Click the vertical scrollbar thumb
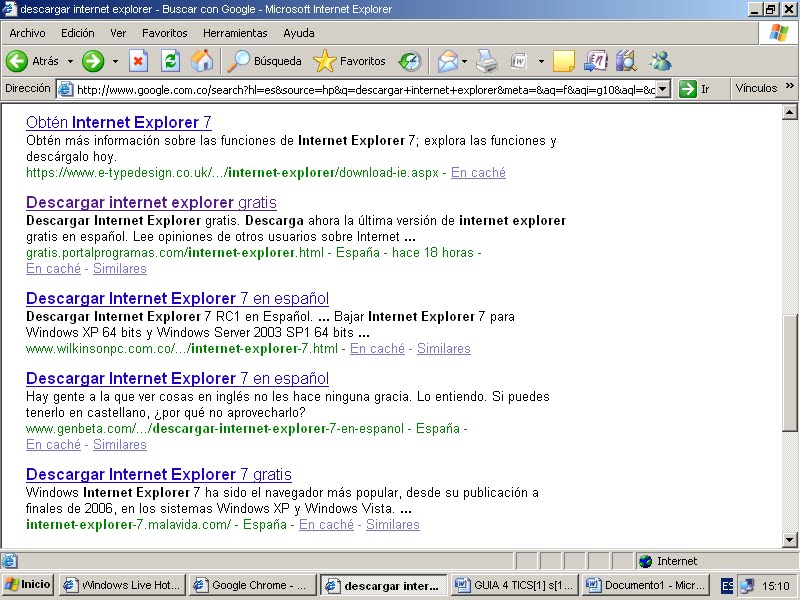 pyautogui.click(x=789, y=374)
